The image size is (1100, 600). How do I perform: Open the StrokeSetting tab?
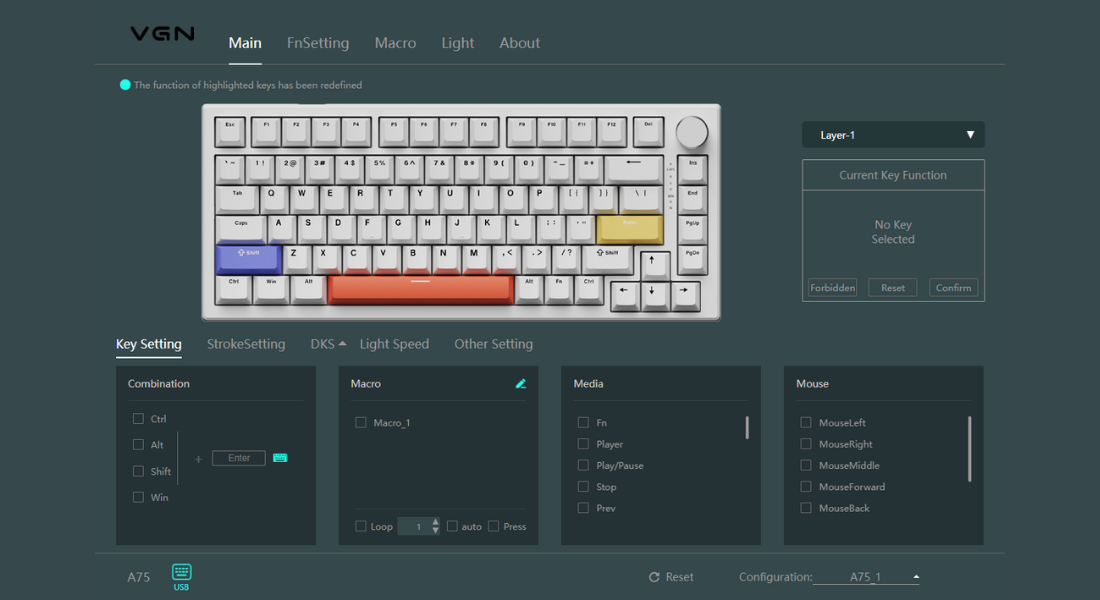pos(246,343)
